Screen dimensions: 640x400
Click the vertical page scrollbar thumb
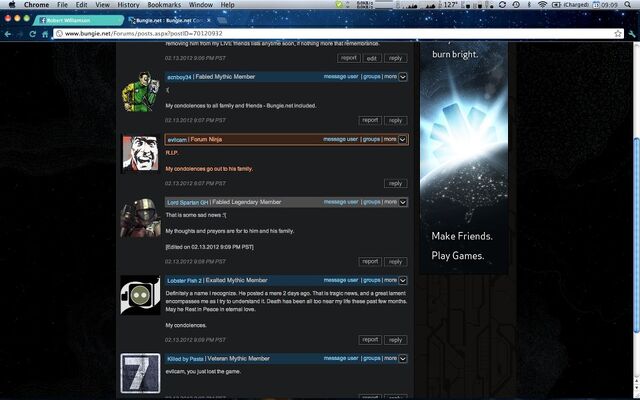(x=636, y=236)
